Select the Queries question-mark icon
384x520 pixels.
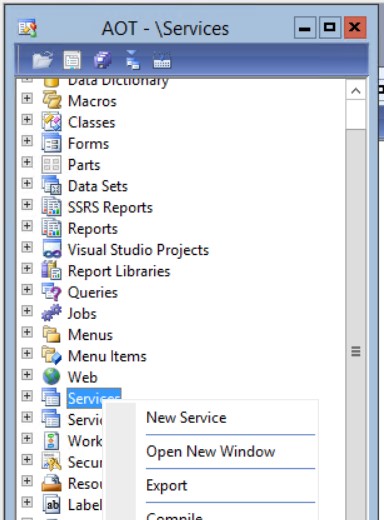52,292
